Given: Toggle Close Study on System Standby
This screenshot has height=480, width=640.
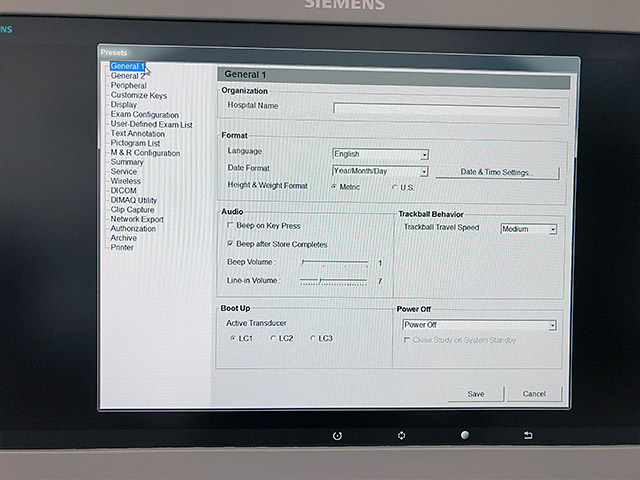Looking at the screenshot, I should [460, 340].
